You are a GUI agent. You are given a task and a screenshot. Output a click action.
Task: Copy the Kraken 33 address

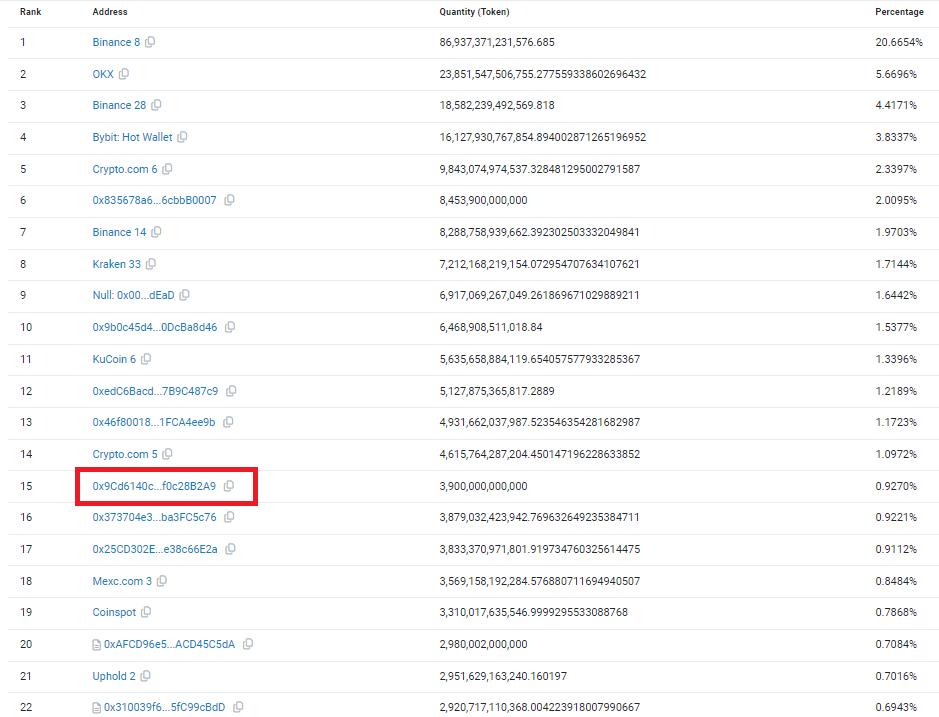click(x=151, y=264)
